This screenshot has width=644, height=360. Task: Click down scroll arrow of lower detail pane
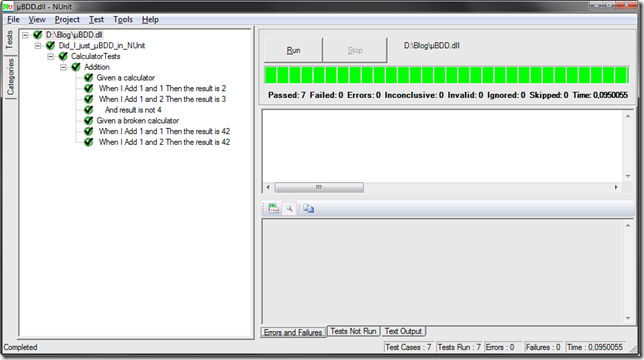pyautogui.click(x=628, y=318)
